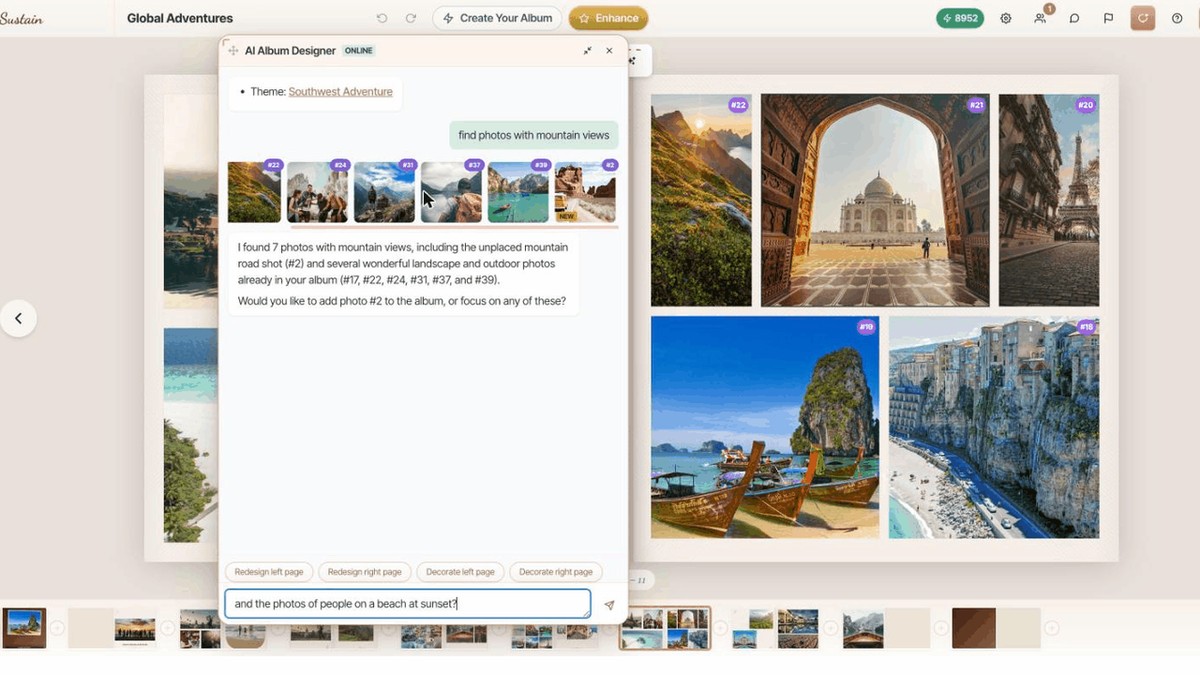The height and width of the screenshot is (675, 1200).
Task: Select the longtail boats photo #19 on page
Action: click(765, 428)
